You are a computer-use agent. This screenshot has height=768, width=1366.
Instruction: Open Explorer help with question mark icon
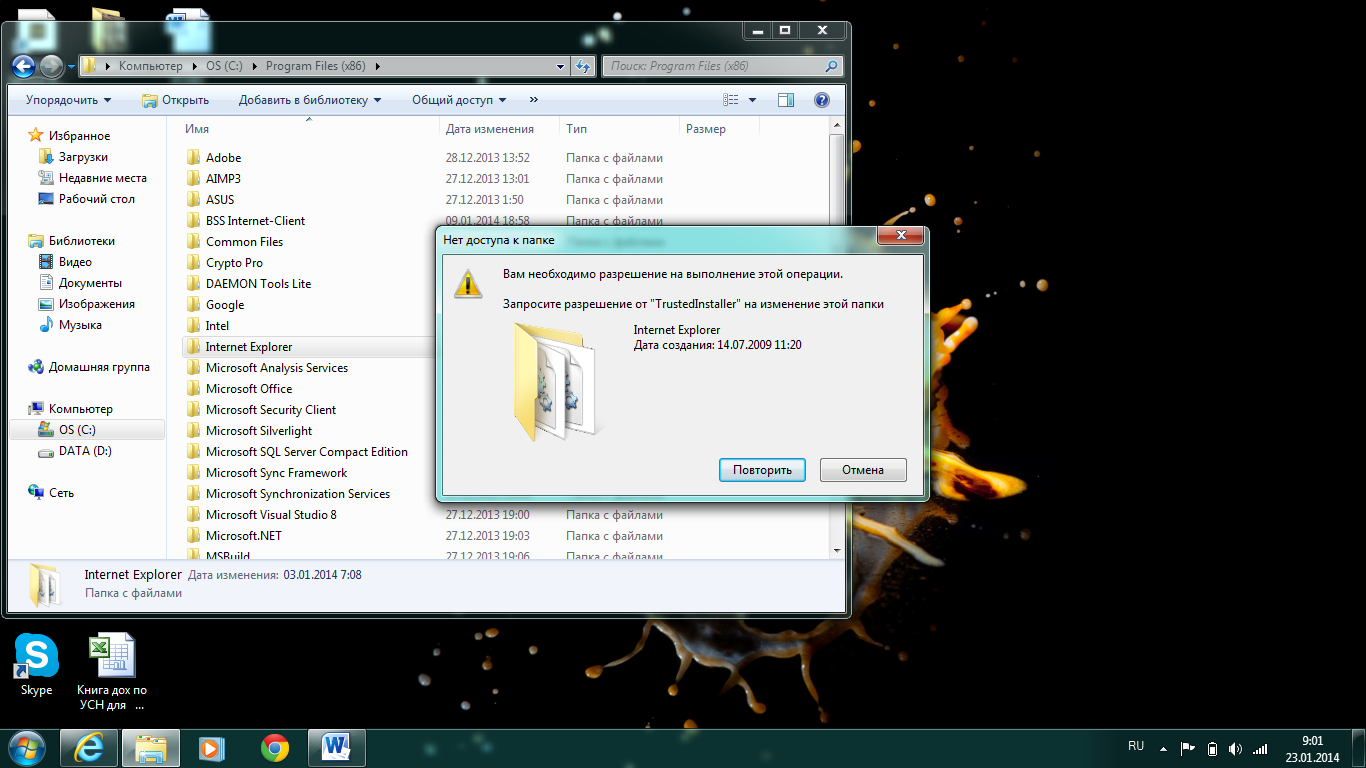(x=822, y=100)
